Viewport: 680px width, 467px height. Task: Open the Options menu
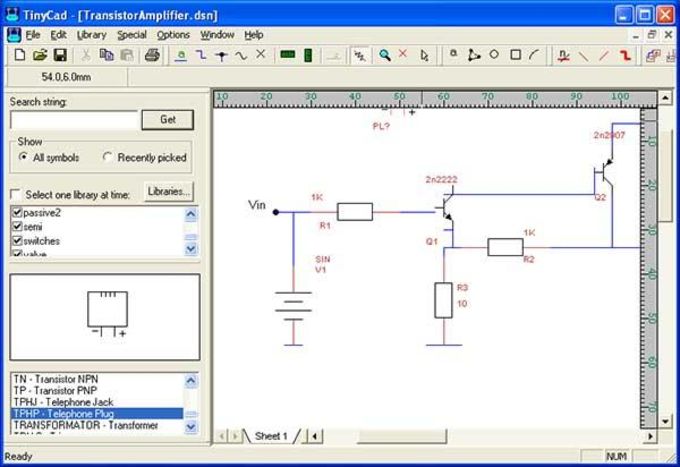tap(173, 35)
